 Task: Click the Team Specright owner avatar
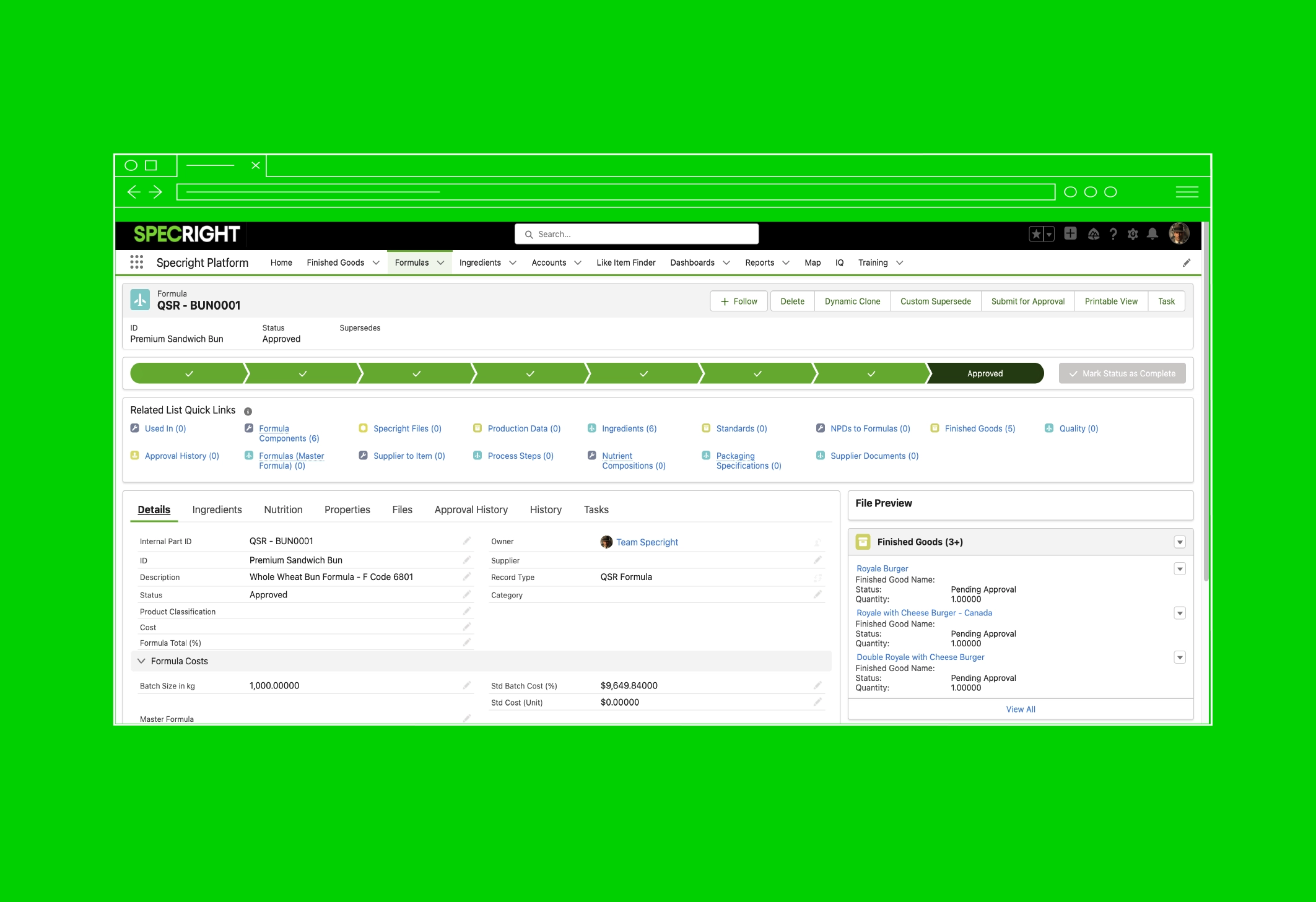[606, 542]
